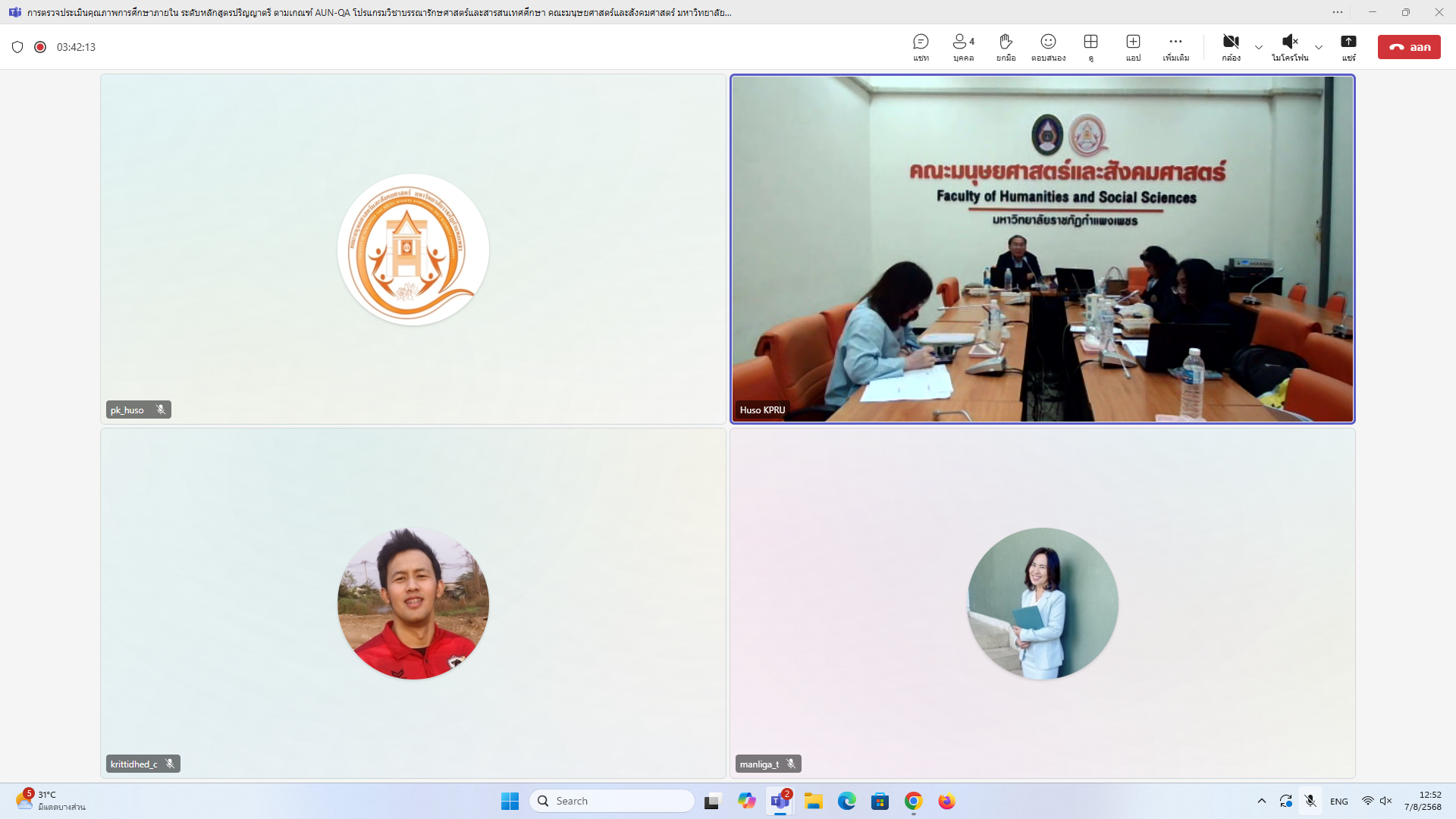The width and height of the screenshot is (1456, 819).
Task: Open the view layout grid options
Action: [1090, 46]
